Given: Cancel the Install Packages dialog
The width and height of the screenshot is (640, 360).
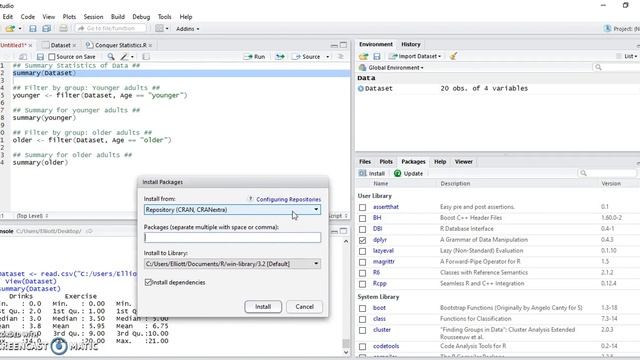Looking at the screenshot, I should click(x=304, y=307).
